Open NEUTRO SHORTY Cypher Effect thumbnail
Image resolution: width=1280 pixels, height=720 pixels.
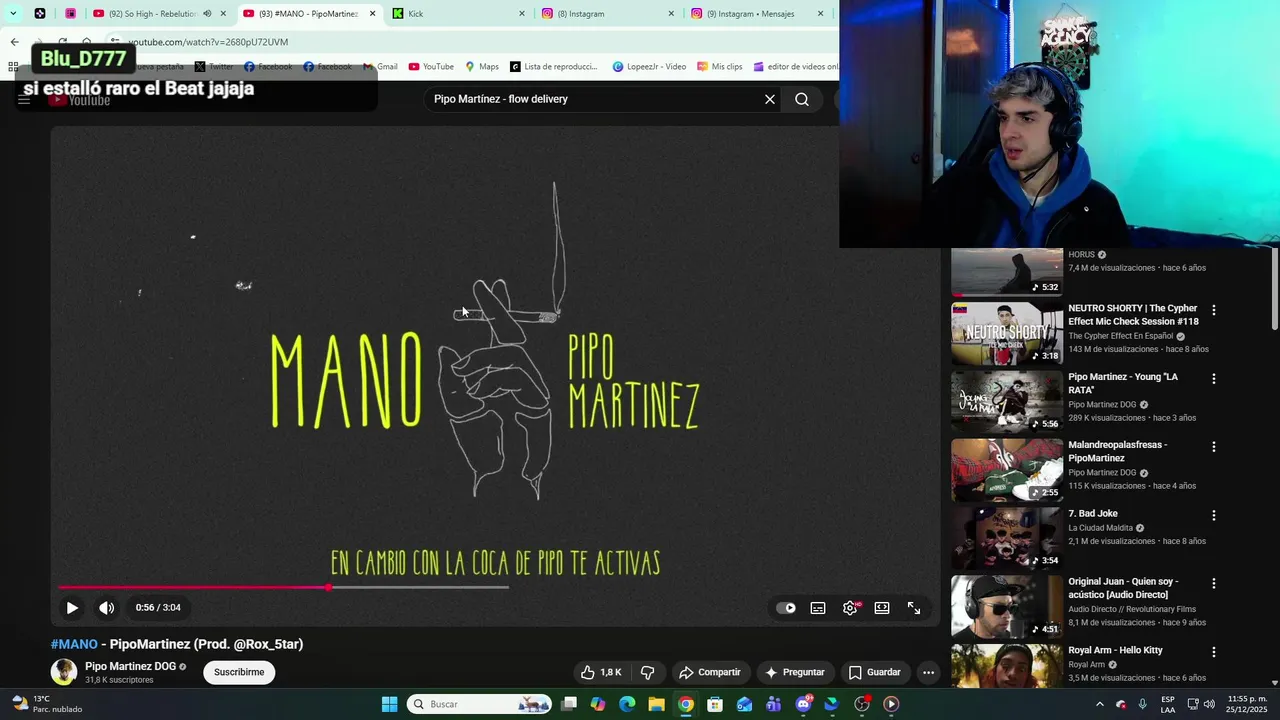tap(1006, 333)
